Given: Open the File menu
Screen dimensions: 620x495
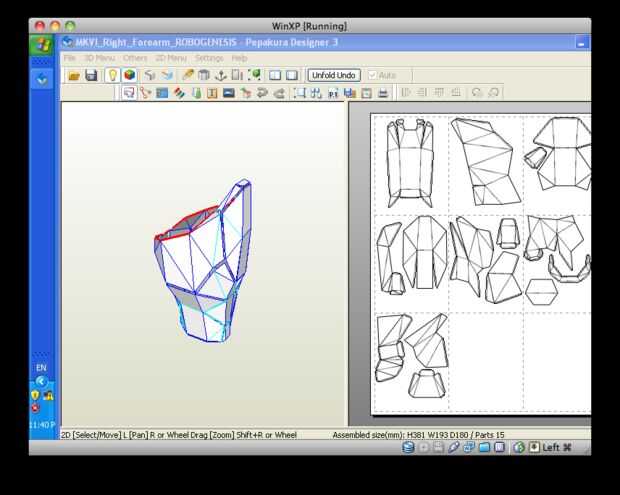Looking at the screenshot, I should coord(70,58).
